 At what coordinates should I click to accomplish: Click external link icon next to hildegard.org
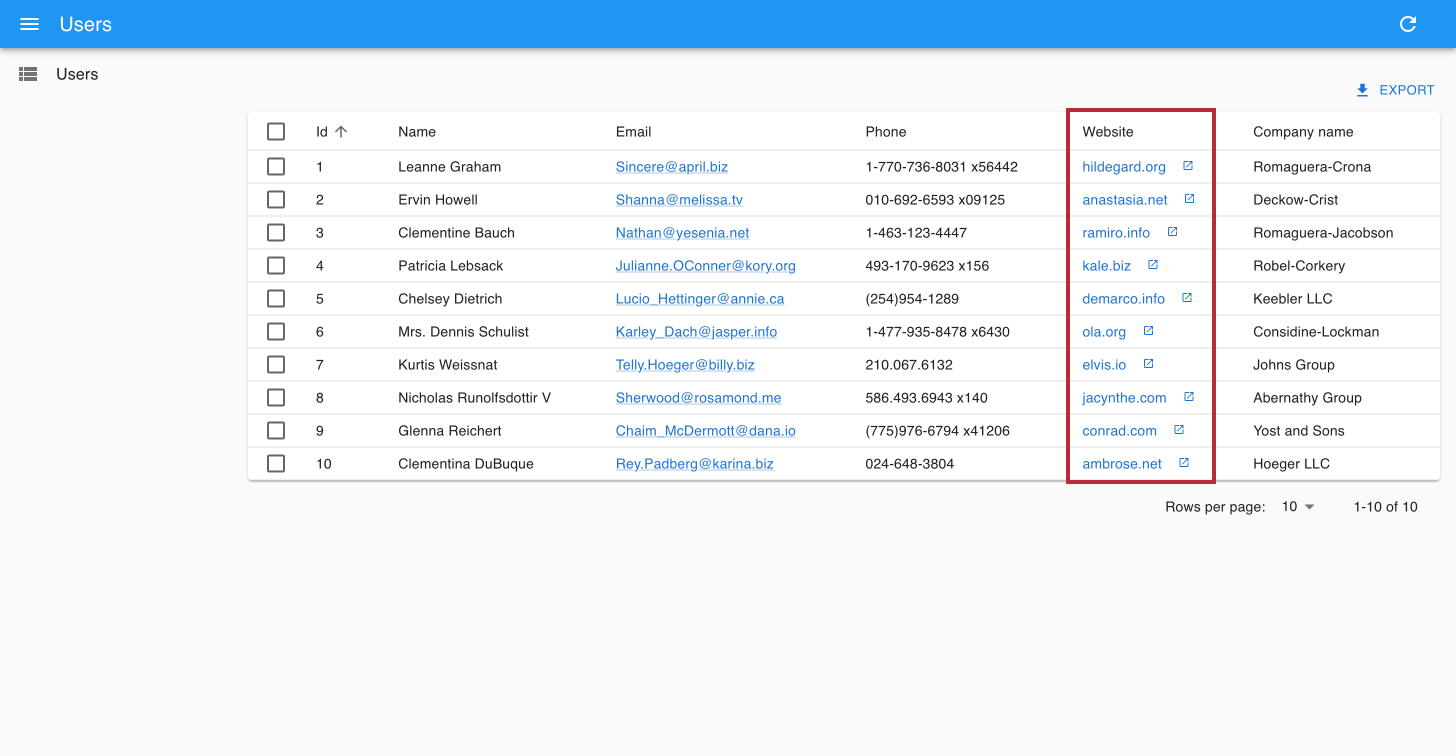point(1188,166)
